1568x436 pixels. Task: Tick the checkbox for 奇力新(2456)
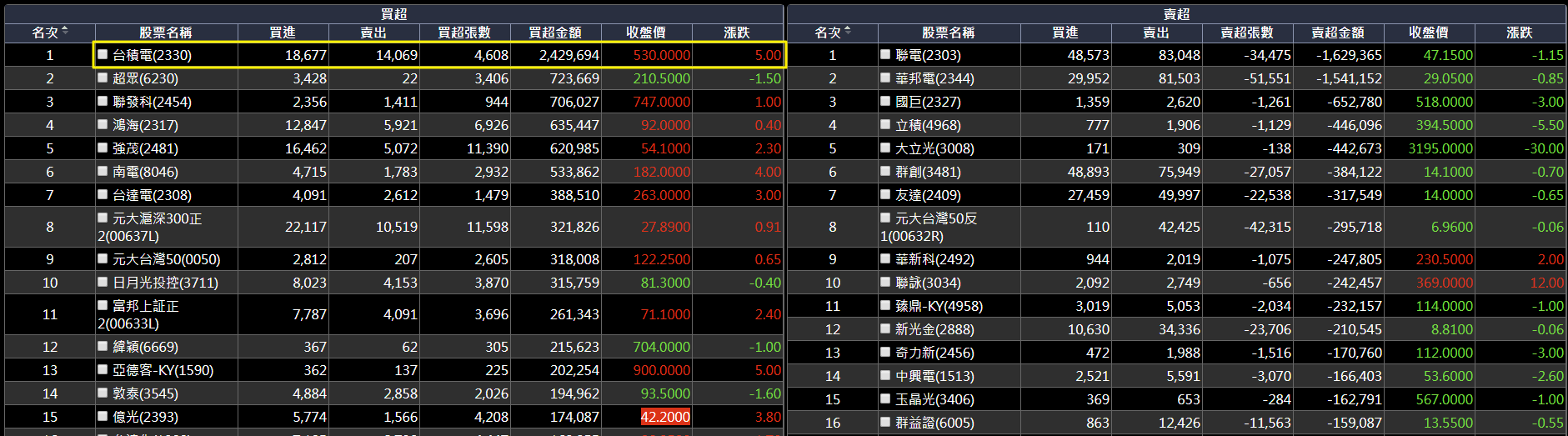tap(885, 352)
